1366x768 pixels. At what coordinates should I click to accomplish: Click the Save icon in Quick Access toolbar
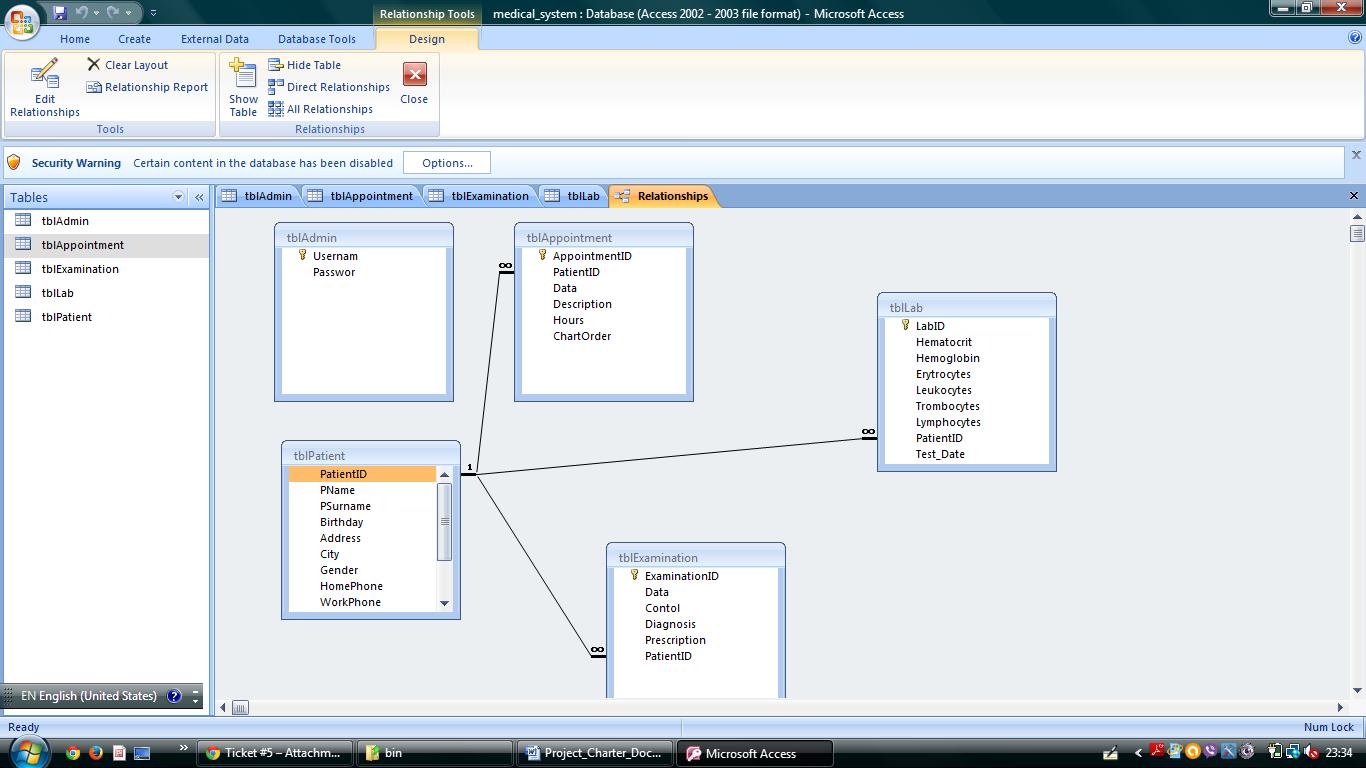[60, 13]
